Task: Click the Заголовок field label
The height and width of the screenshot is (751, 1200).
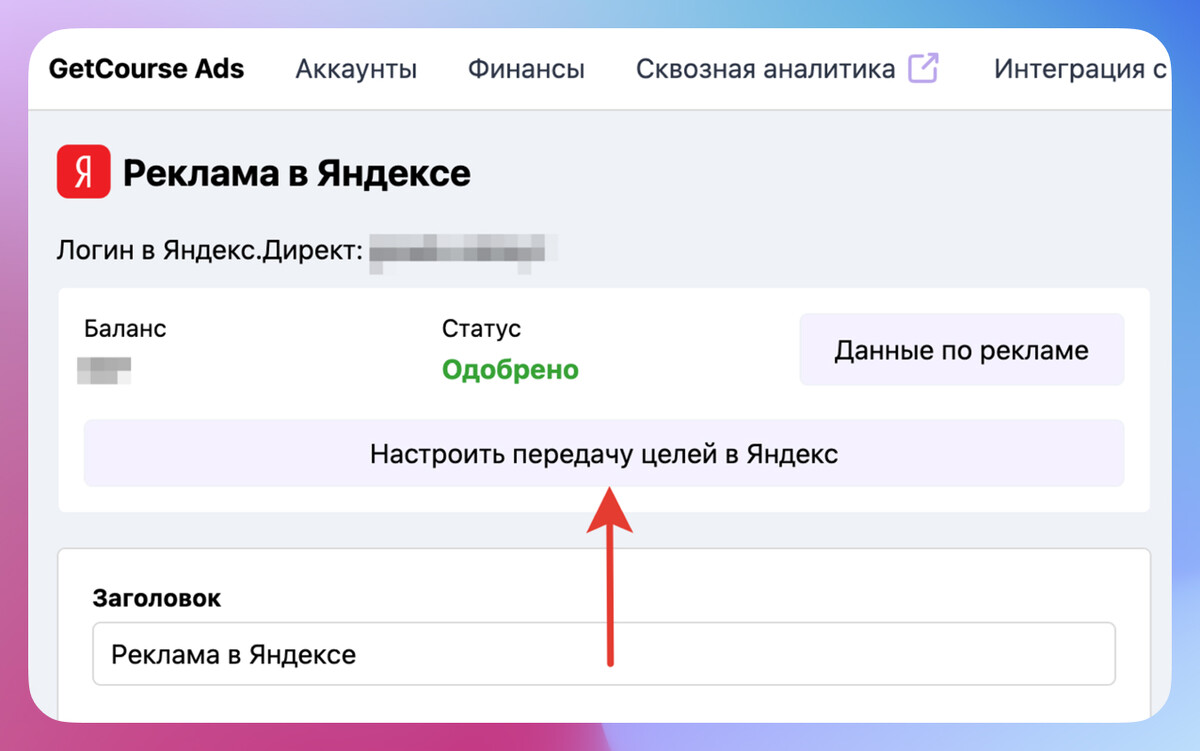Action: (x=157, y=598)
